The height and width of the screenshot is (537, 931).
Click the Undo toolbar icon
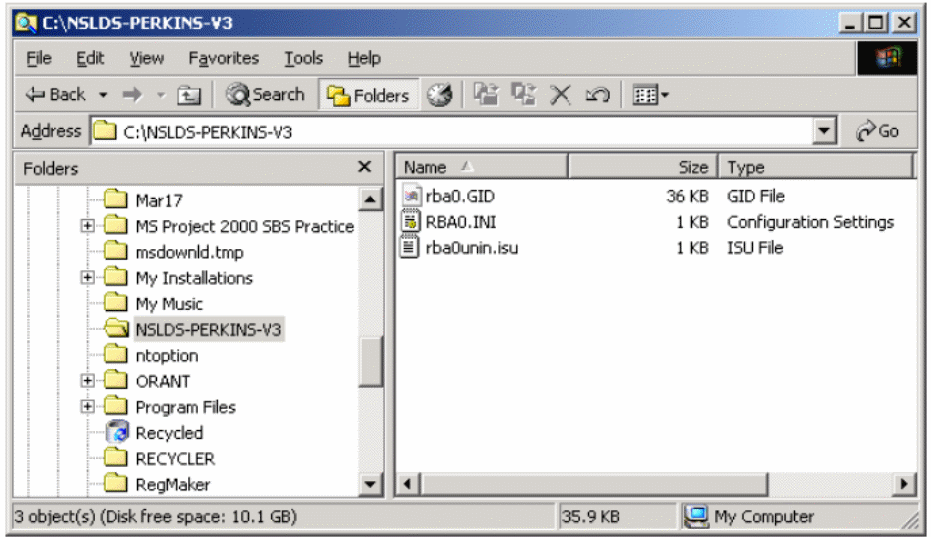pyautogui.click(x=597, y=95)
